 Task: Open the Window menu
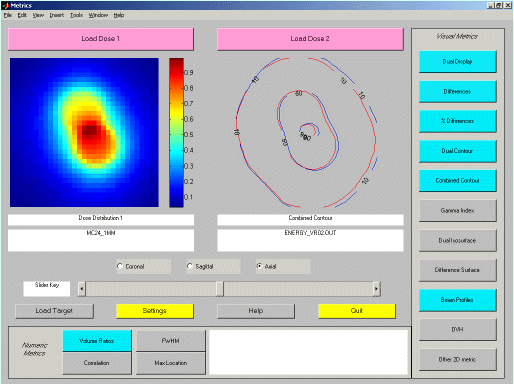[98, 15]
